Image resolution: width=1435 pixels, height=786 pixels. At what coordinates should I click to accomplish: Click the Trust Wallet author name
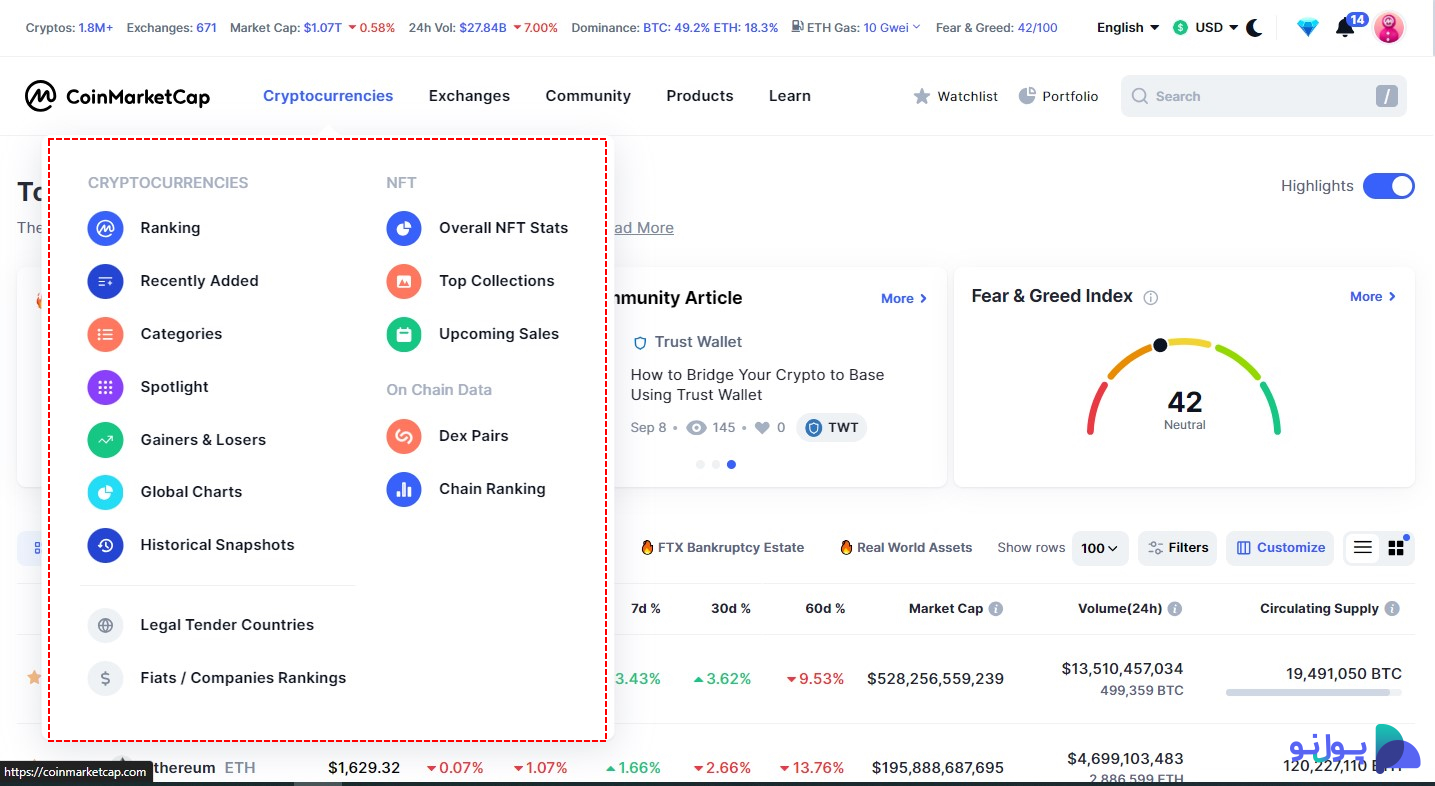pos(698,342)
